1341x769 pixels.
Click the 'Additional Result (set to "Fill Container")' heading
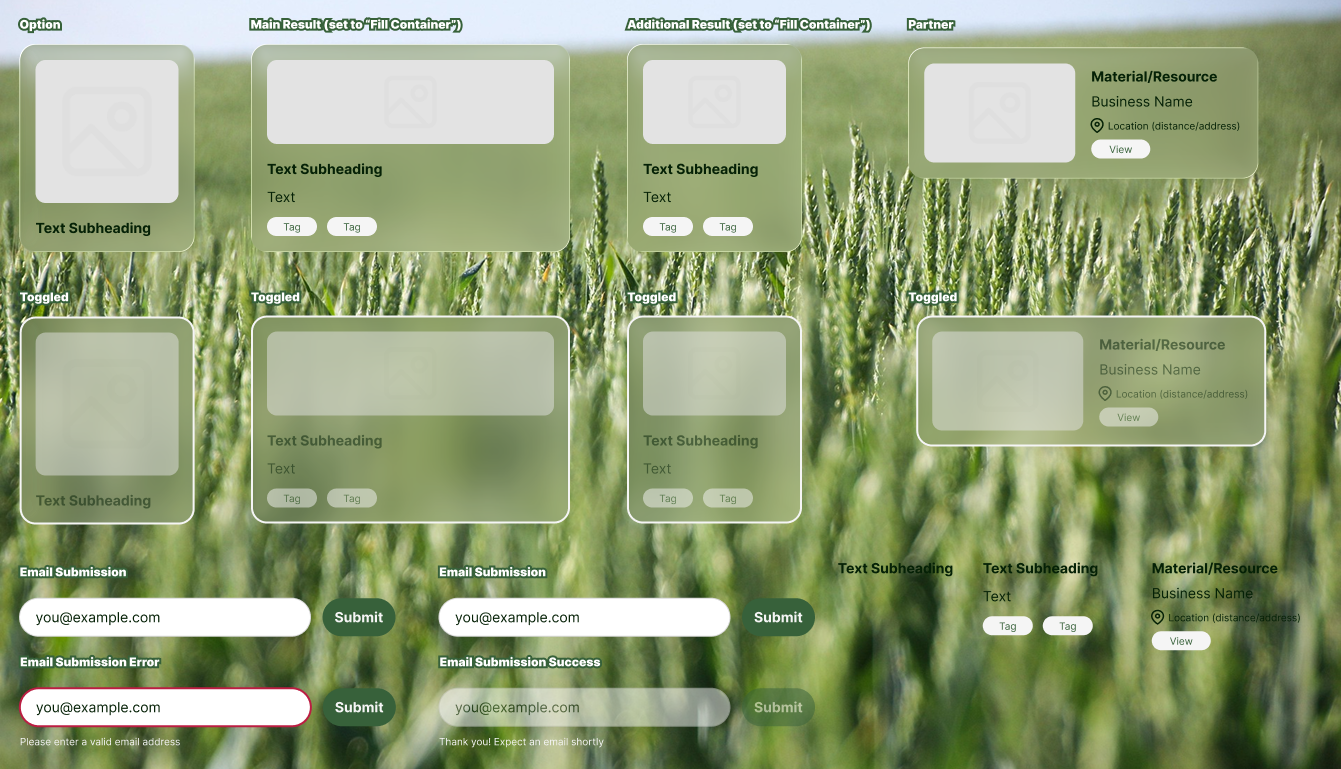(x=749, y=24)
